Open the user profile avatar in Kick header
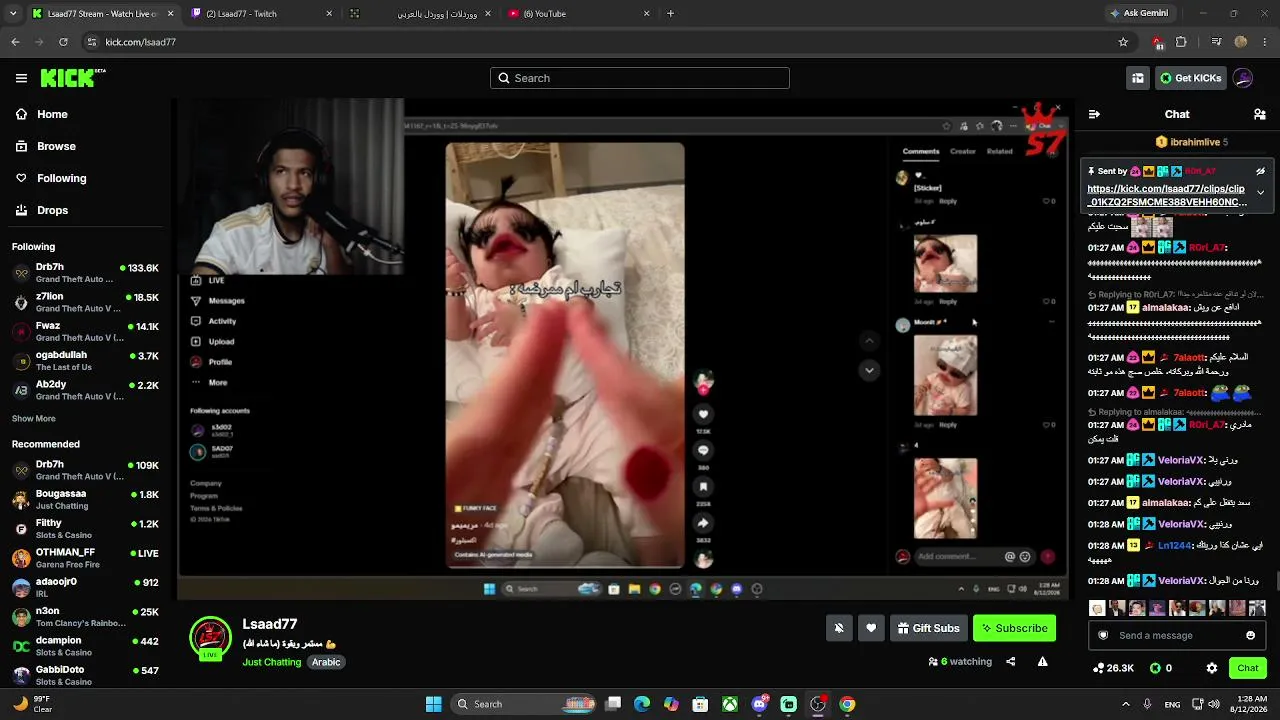Image resolution: width=1280 pixels, height=720 pixels. click(1243, 78)
